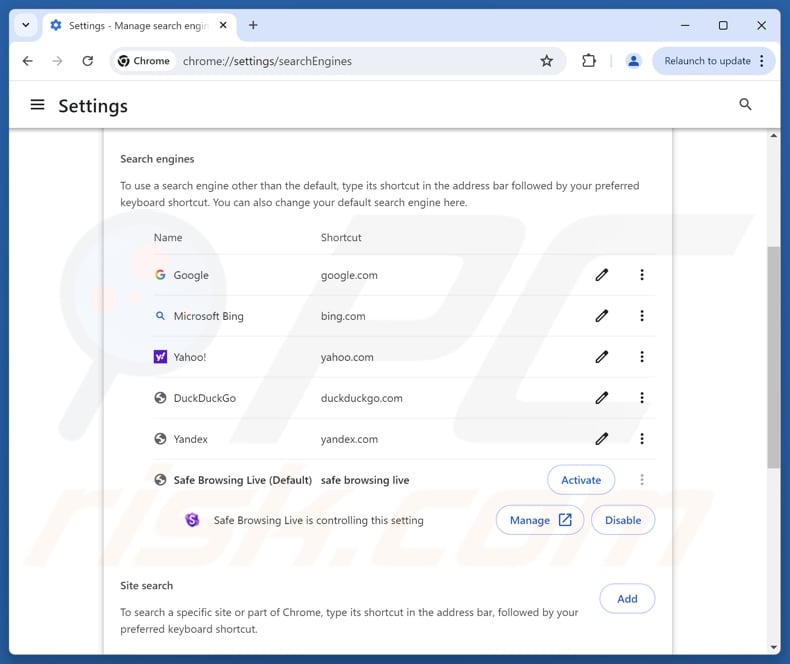Click the yandex.com shortcut text
The image size is (790, 664).
coord(349,439)
